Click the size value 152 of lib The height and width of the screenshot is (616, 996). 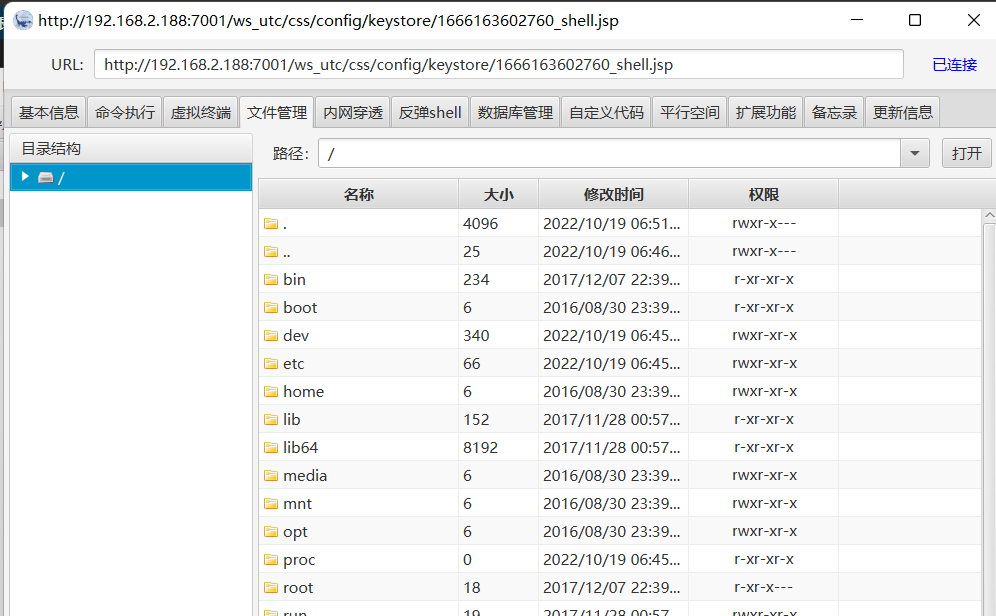476,419
